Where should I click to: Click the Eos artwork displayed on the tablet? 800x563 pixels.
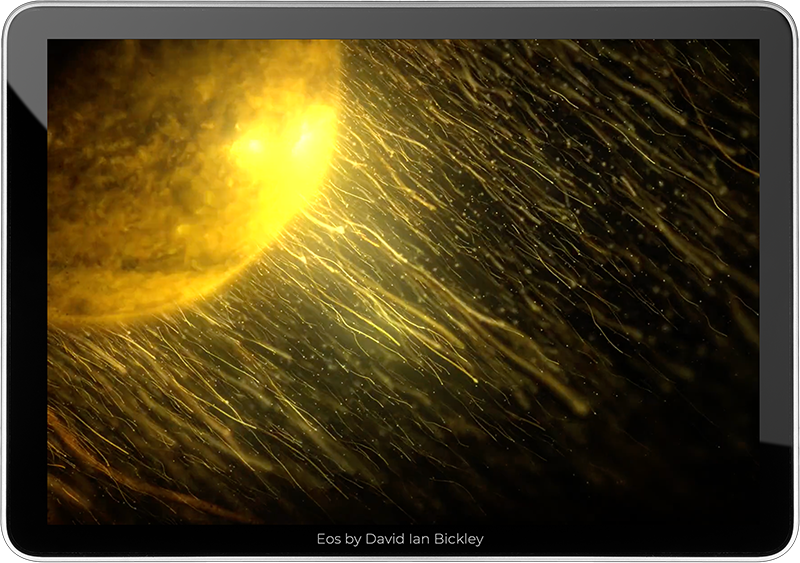click(403, 282)
